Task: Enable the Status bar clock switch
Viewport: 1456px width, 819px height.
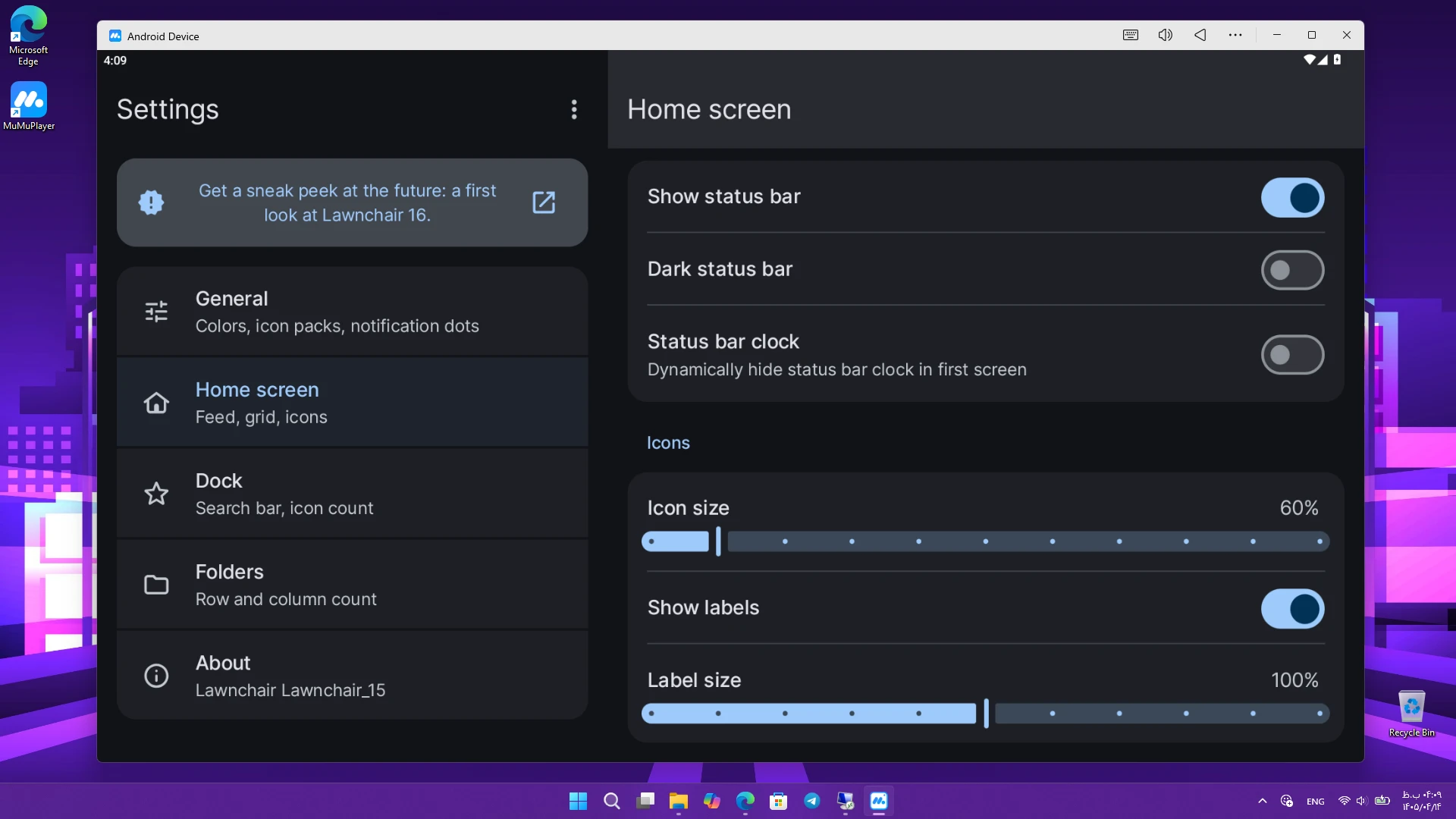Action: tap(1292, 355)
